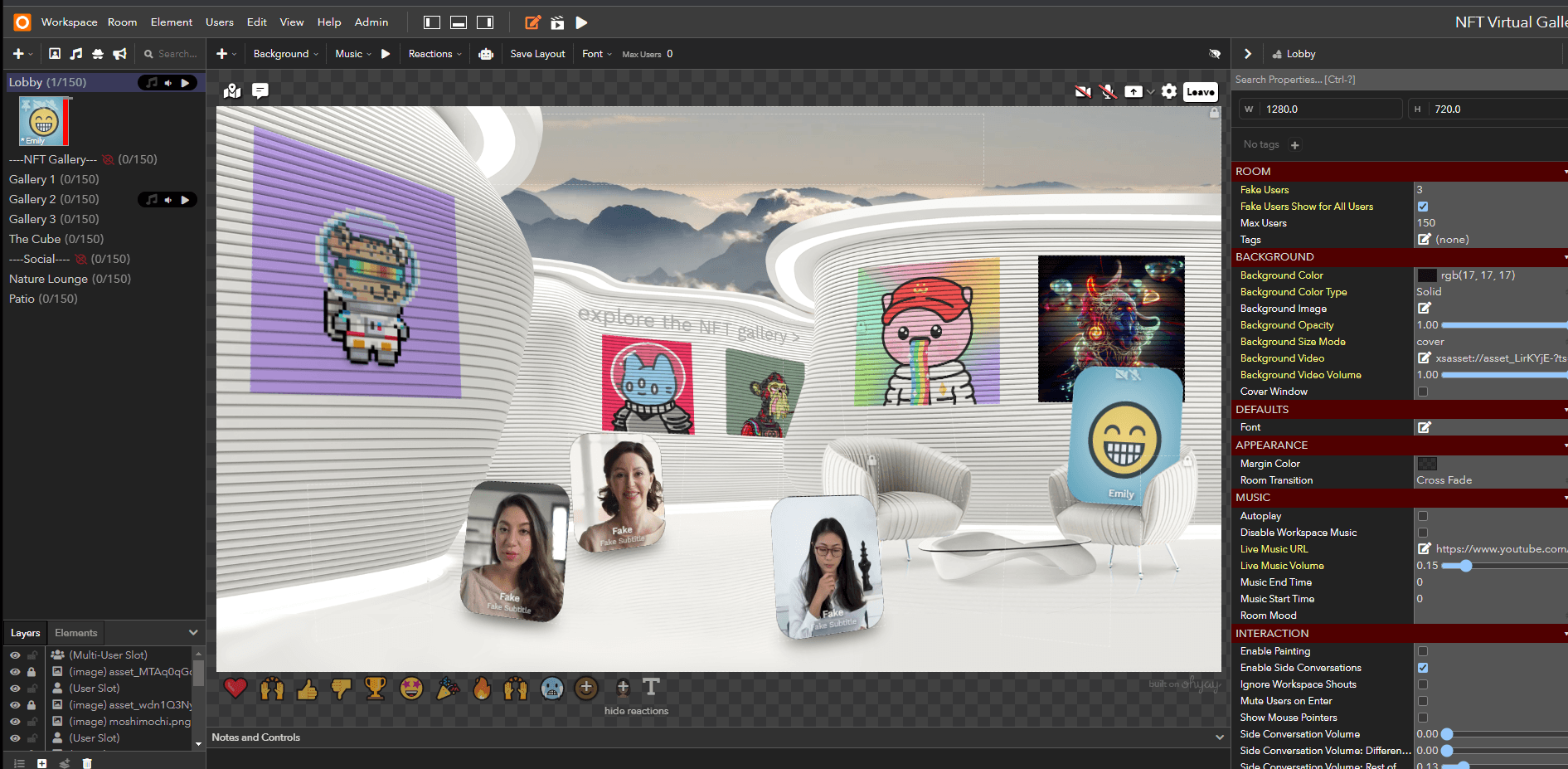The width and height of the screenshot is (1568, 769).
Task: Open the Workspace menu
Action: coord(69,22)
